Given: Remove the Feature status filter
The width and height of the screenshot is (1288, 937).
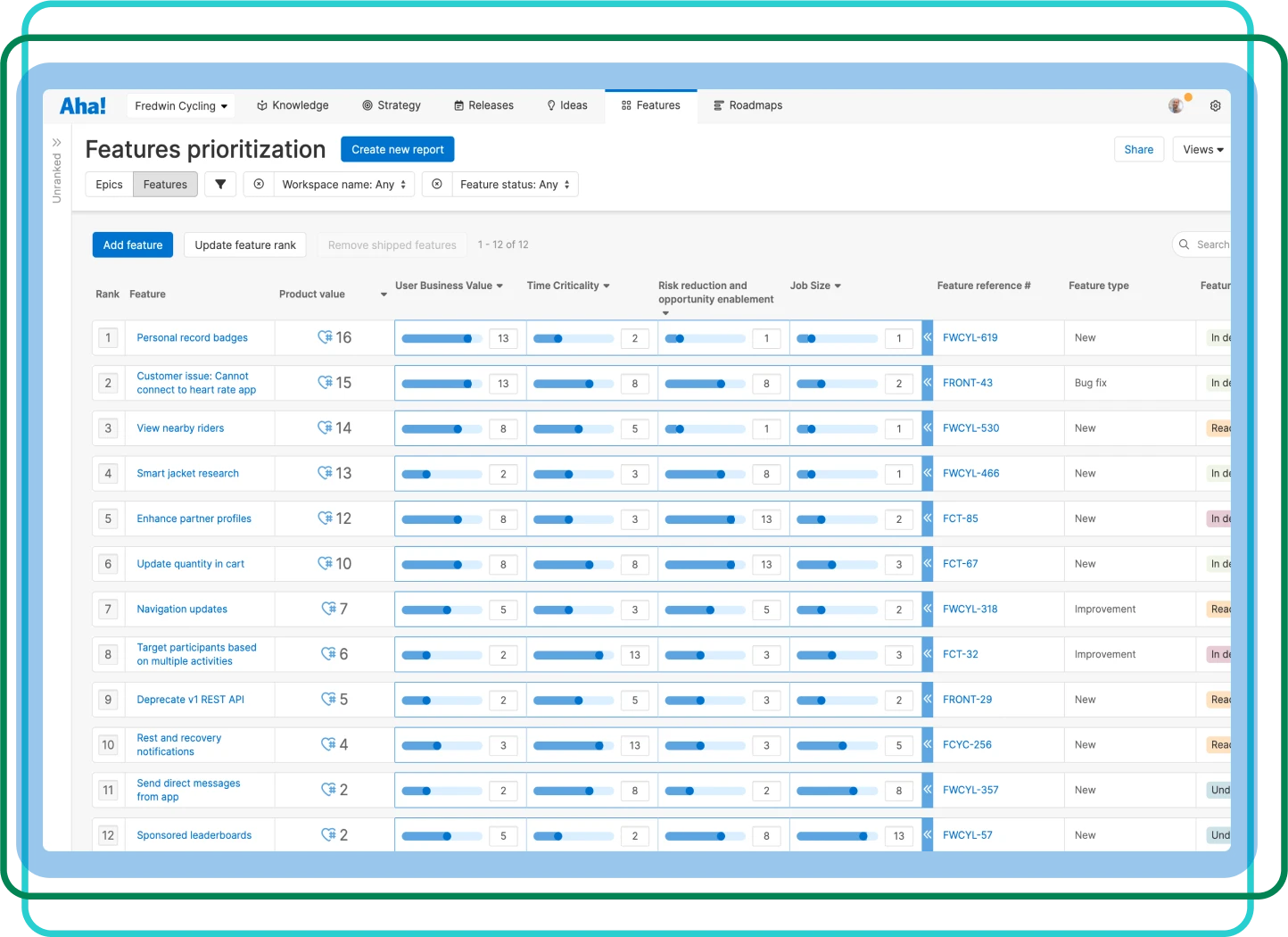Looking at the screenshot, I should pyautogui.click(x=437, y=184).
